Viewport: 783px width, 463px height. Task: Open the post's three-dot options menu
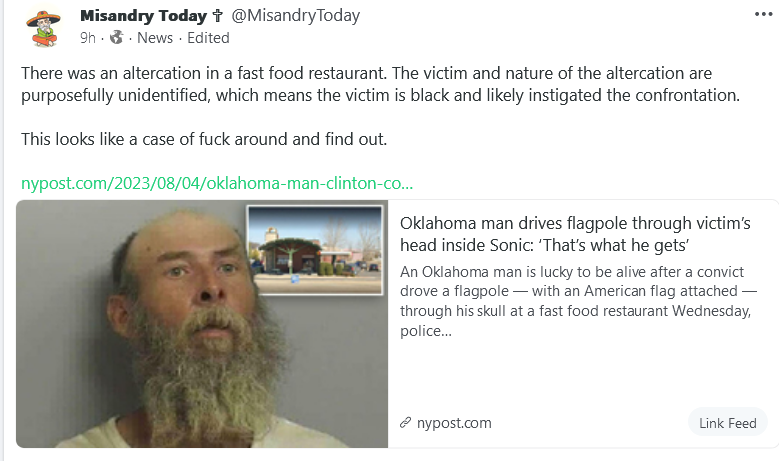[x=763, y=14]
